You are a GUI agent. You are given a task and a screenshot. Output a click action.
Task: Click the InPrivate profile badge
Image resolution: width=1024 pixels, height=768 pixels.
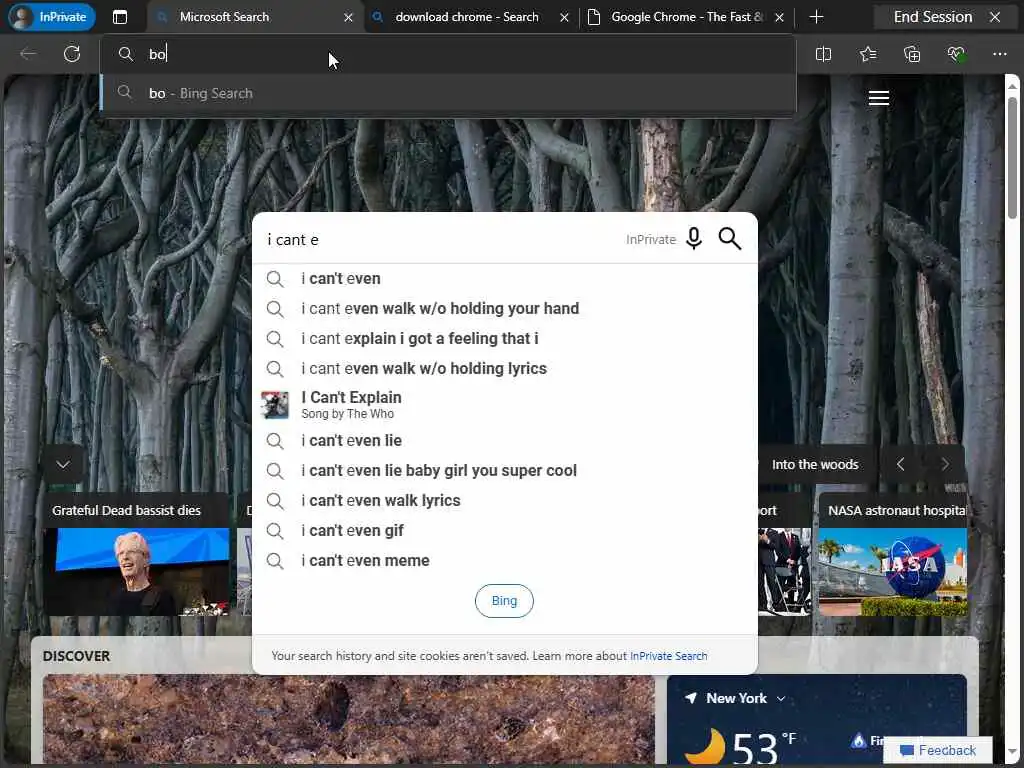pos(52,17)
